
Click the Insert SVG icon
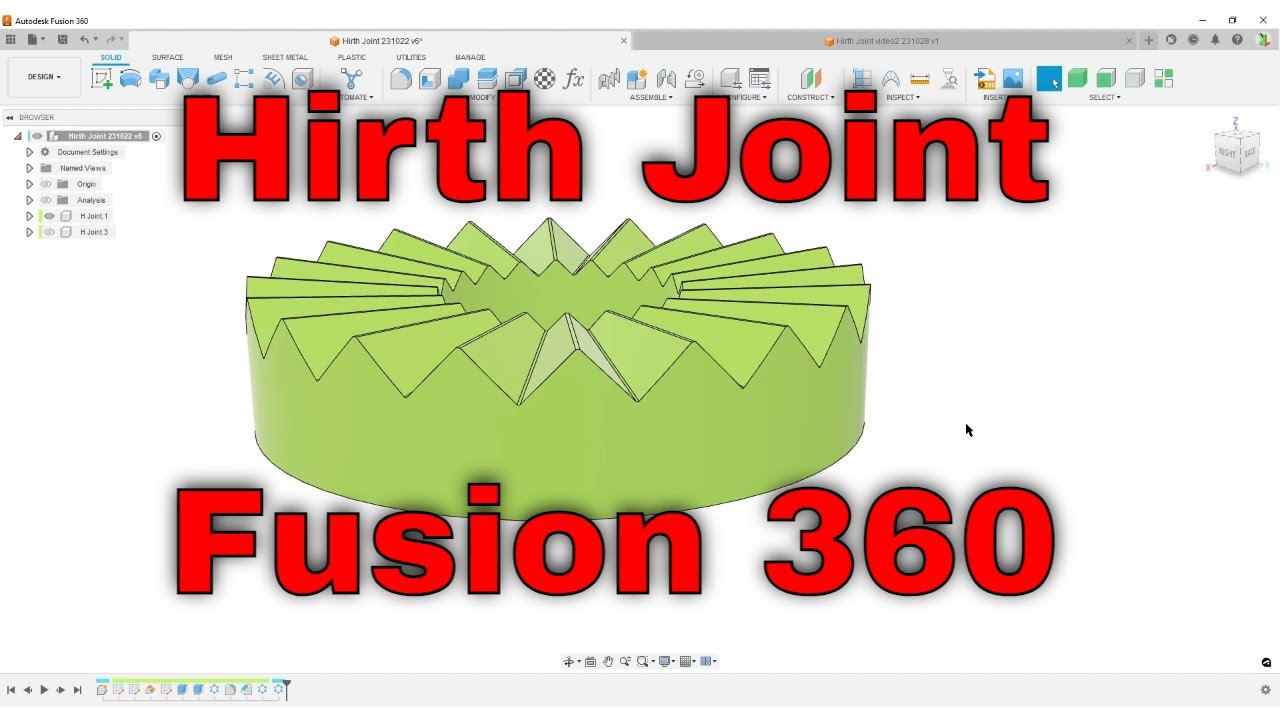[985, 79]
